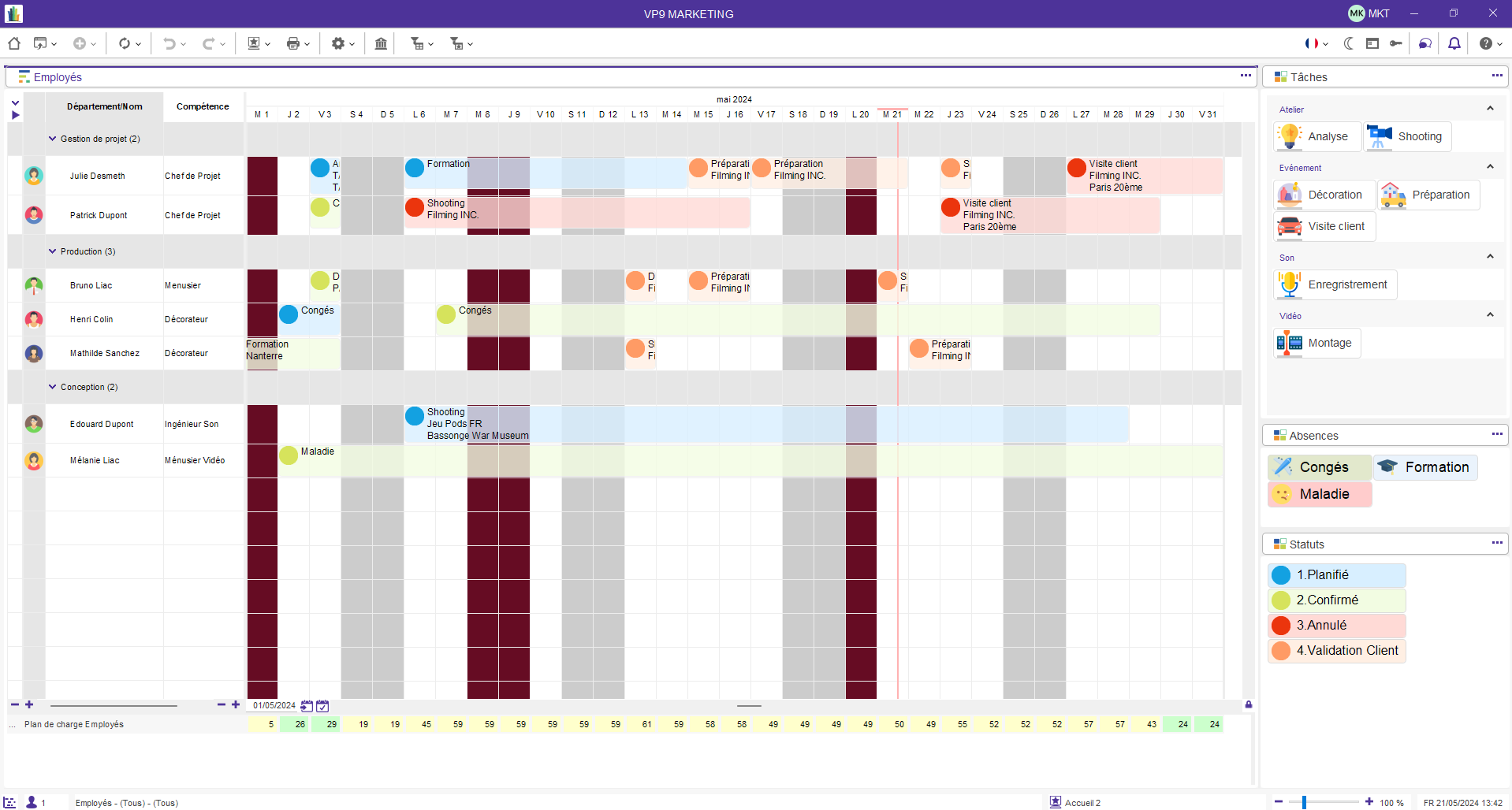
Task: Click the filter-with-star icon in toolbar
Action: tap(456, 44)
